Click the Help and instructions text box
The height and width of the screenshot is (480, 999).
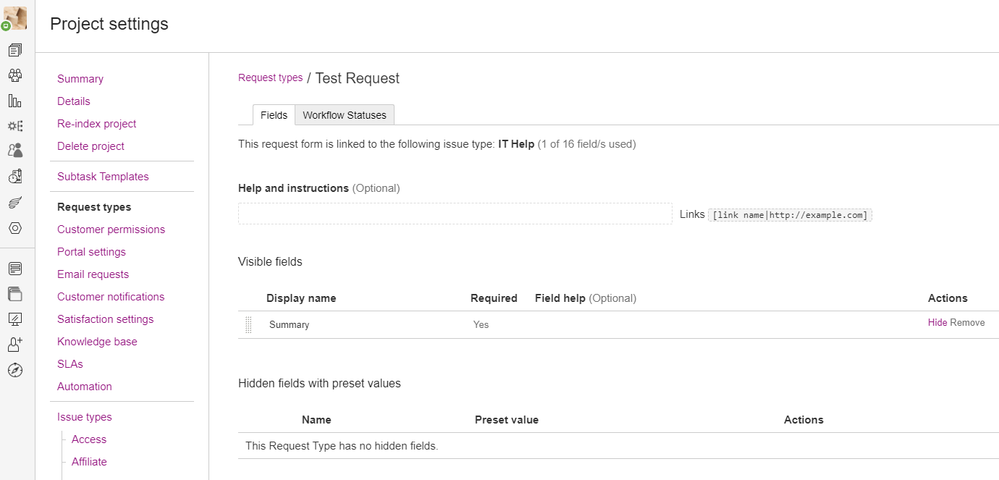pyautogui.click(x=455, y=214)
